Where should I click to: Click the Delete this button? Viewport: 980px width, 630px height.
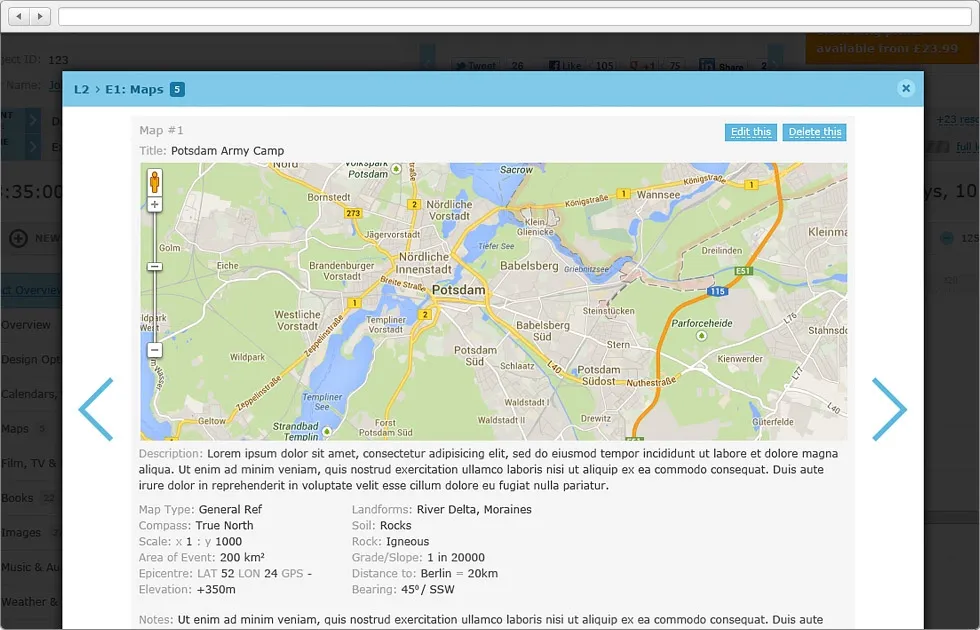[x=814, y=132]
